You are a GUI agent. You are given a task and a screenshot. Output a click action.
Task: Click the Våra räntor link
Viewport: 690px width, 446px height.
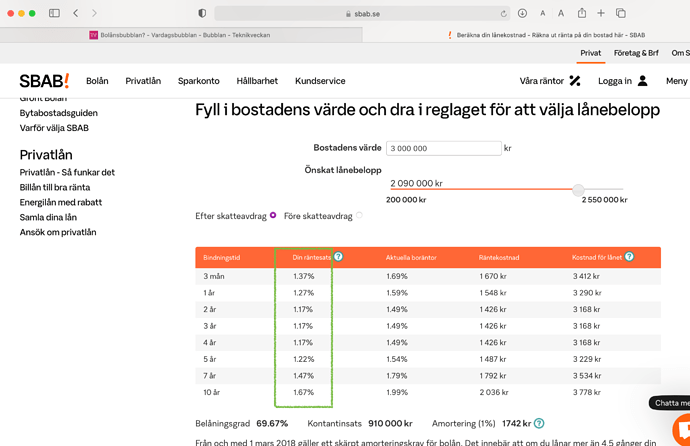tap(542, 81)
